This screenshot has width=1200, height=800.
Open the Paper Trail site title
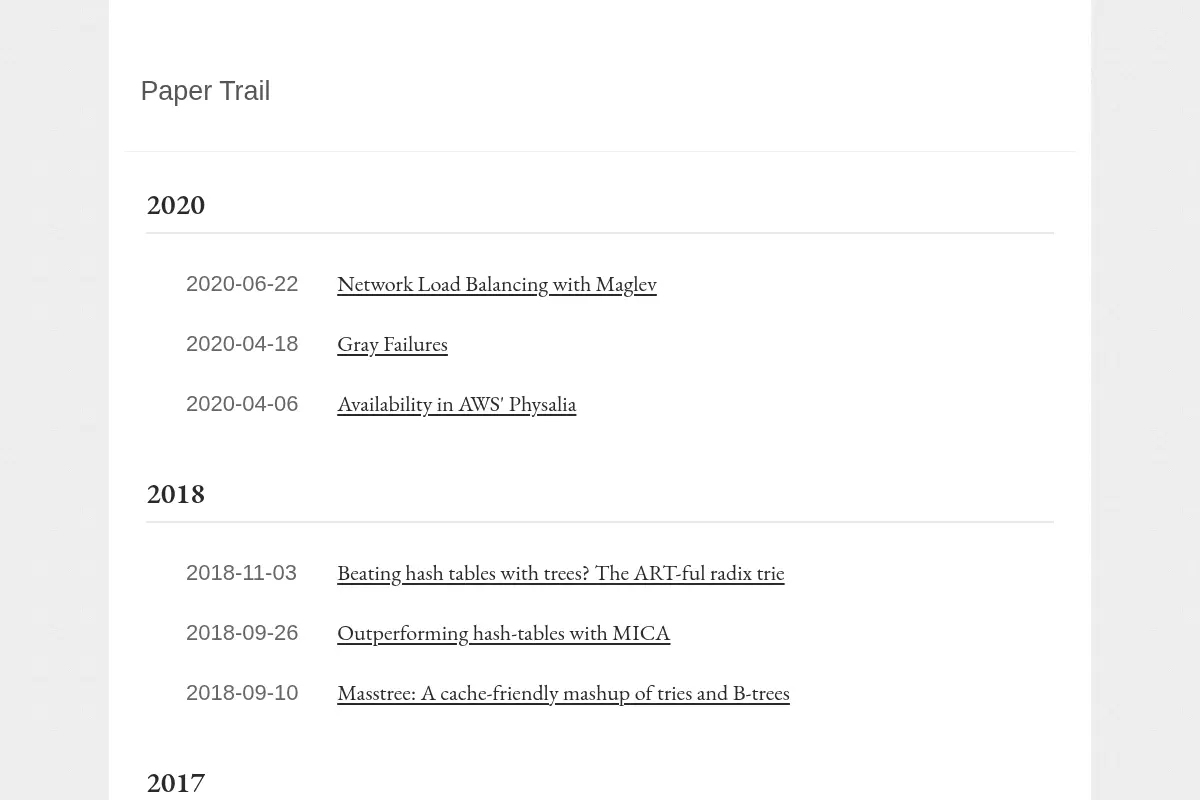pos(205,91)
